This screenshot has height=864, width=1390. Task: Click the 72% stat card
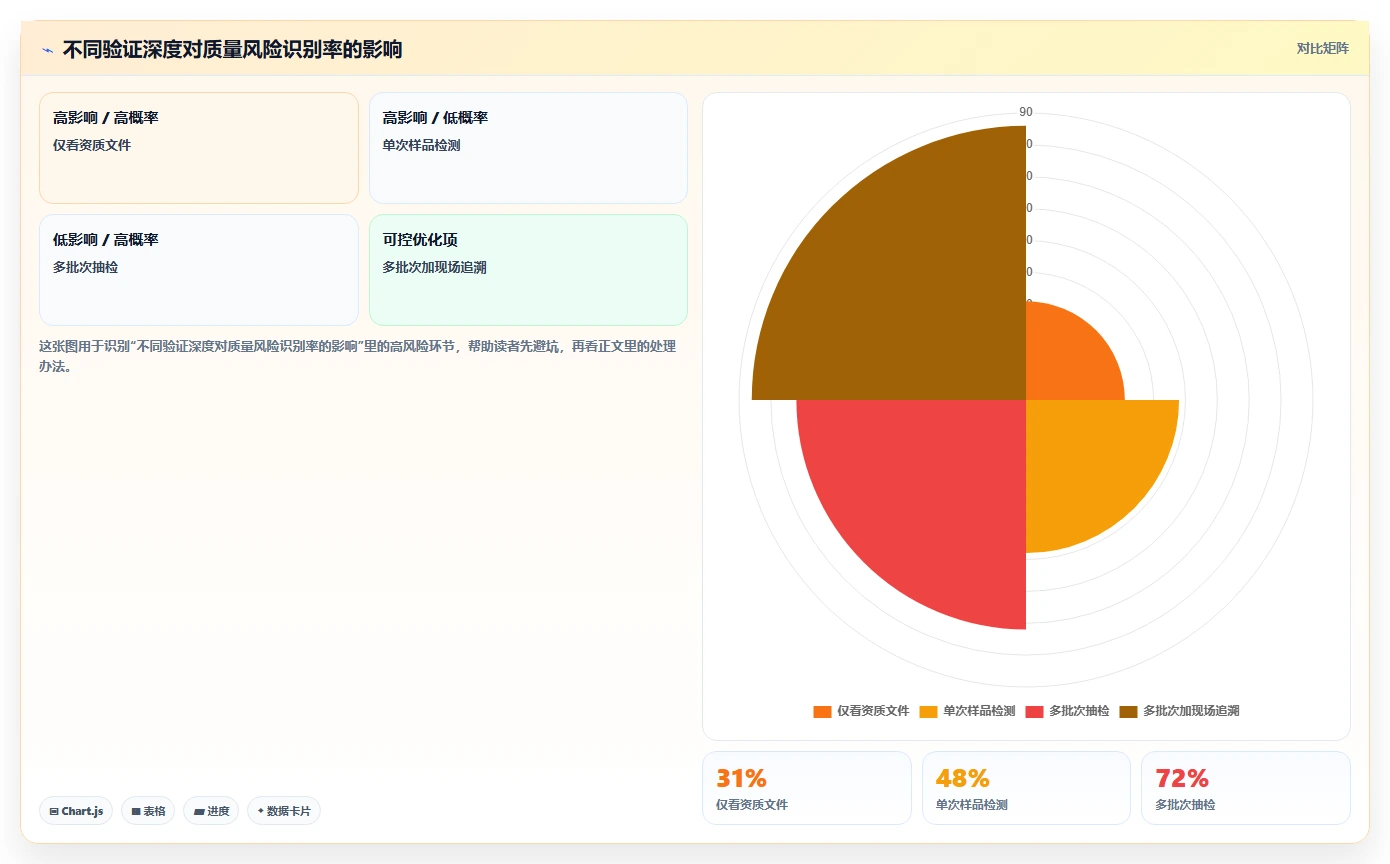1246,788
